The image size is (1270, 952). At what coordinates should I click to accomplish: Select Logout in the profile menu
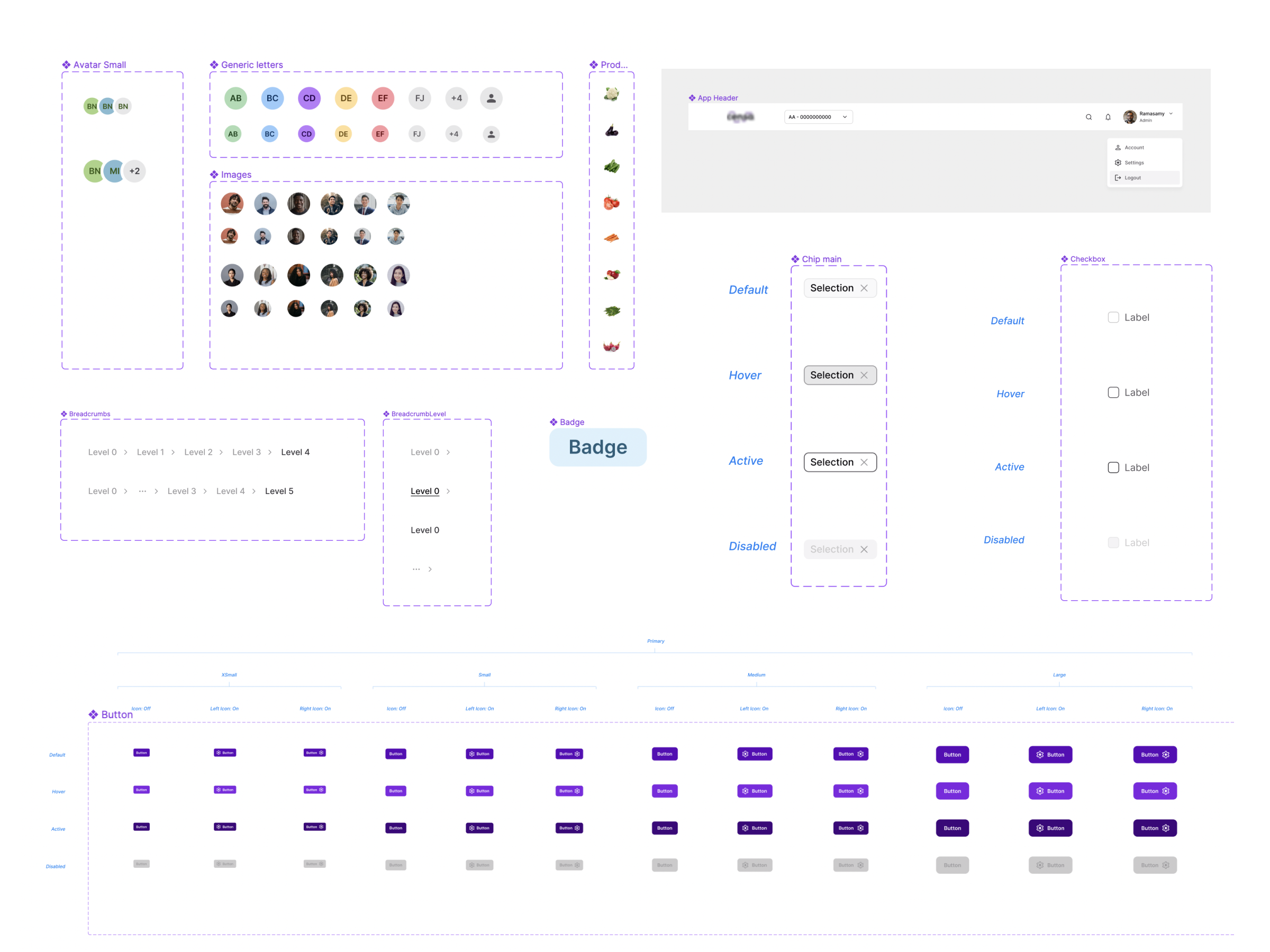[x=1144, y=178]
